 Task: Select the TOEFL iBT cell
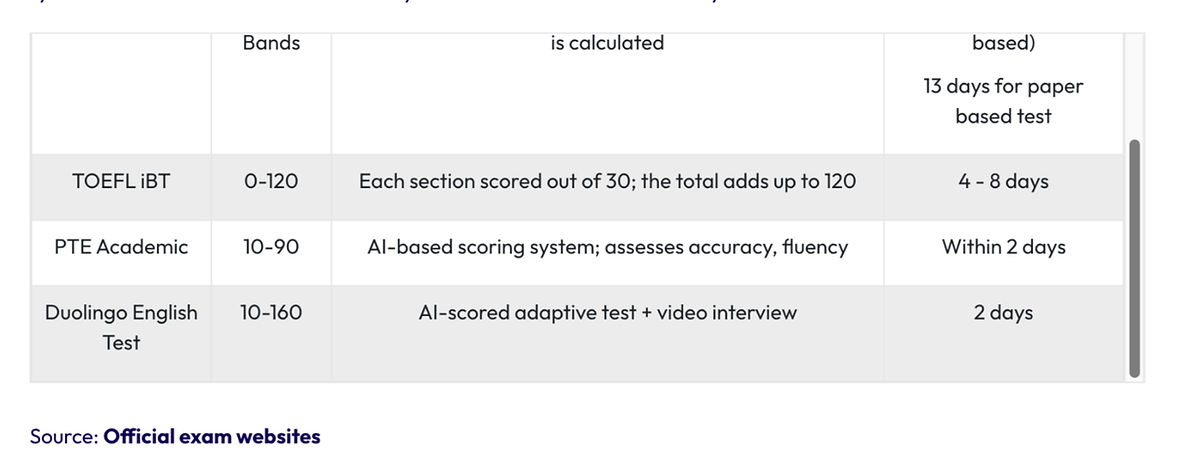(121, 182)
